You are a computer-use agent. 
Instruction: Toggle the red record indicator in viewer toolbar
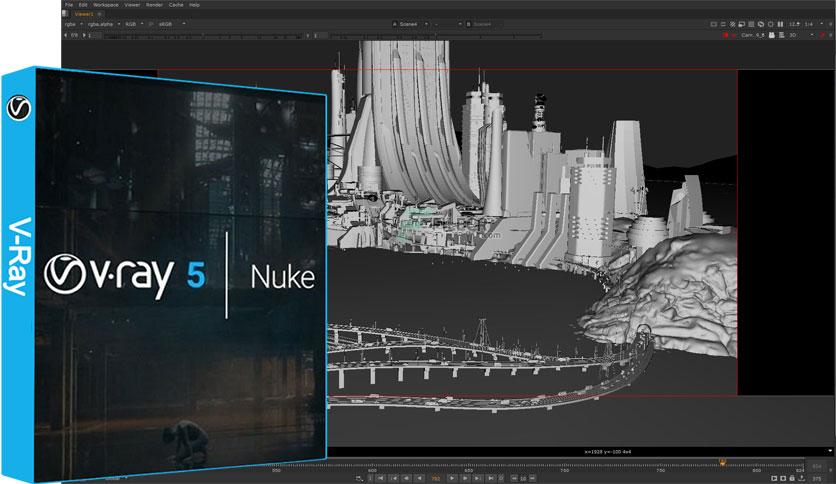(726, 35)
